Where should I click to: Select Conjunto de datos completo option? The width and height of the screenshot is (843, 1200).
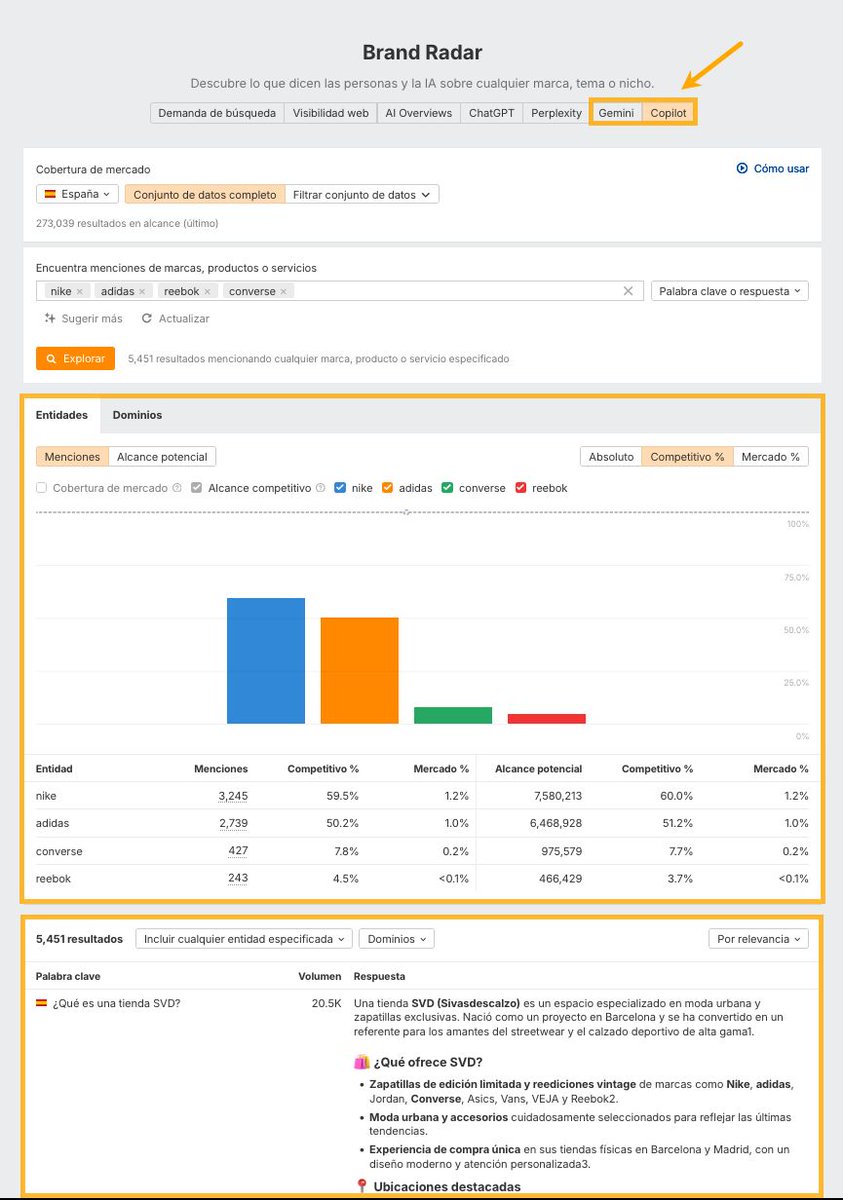(205, 194)
